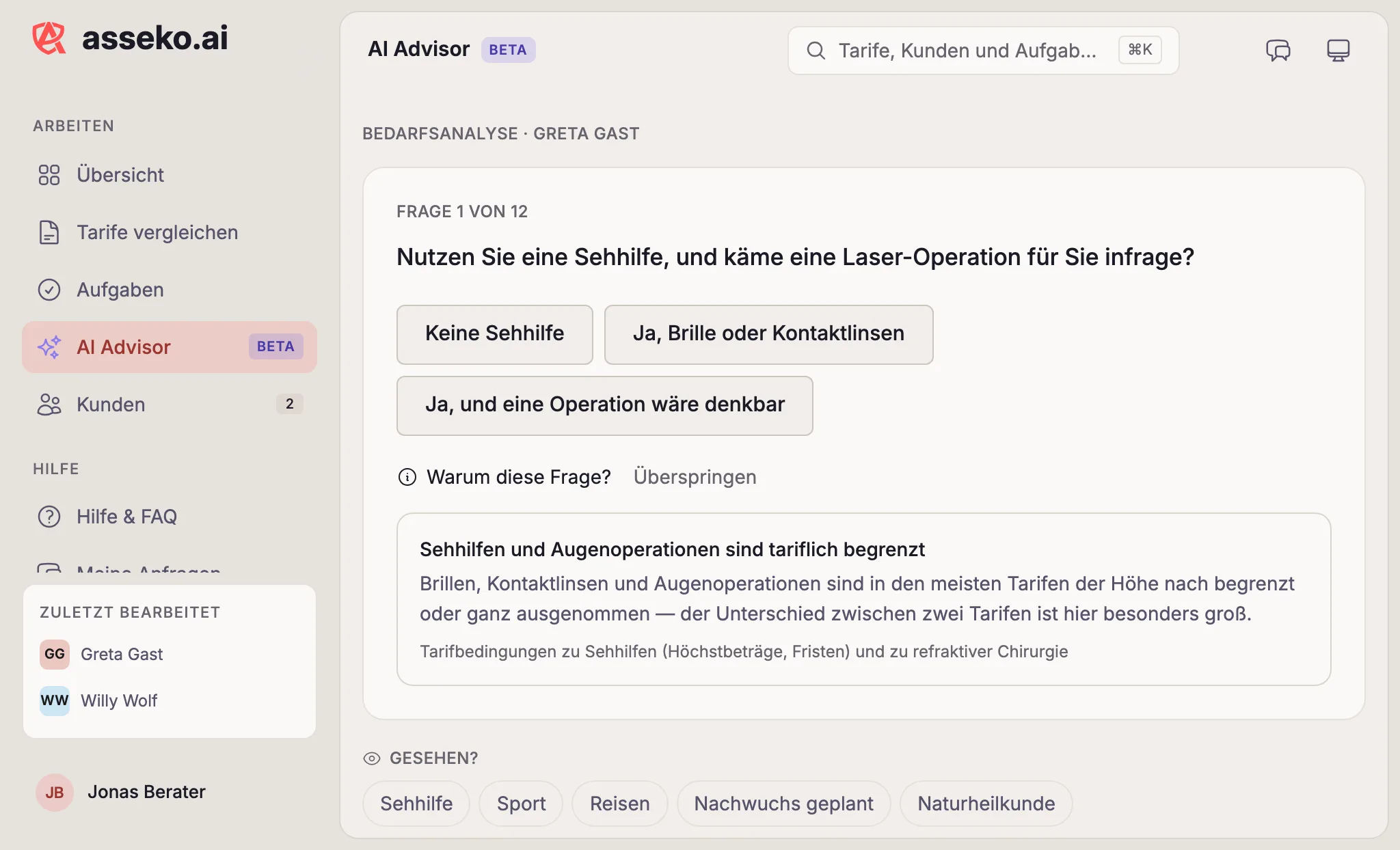Skip the question via Überspringen

point(695,477)
